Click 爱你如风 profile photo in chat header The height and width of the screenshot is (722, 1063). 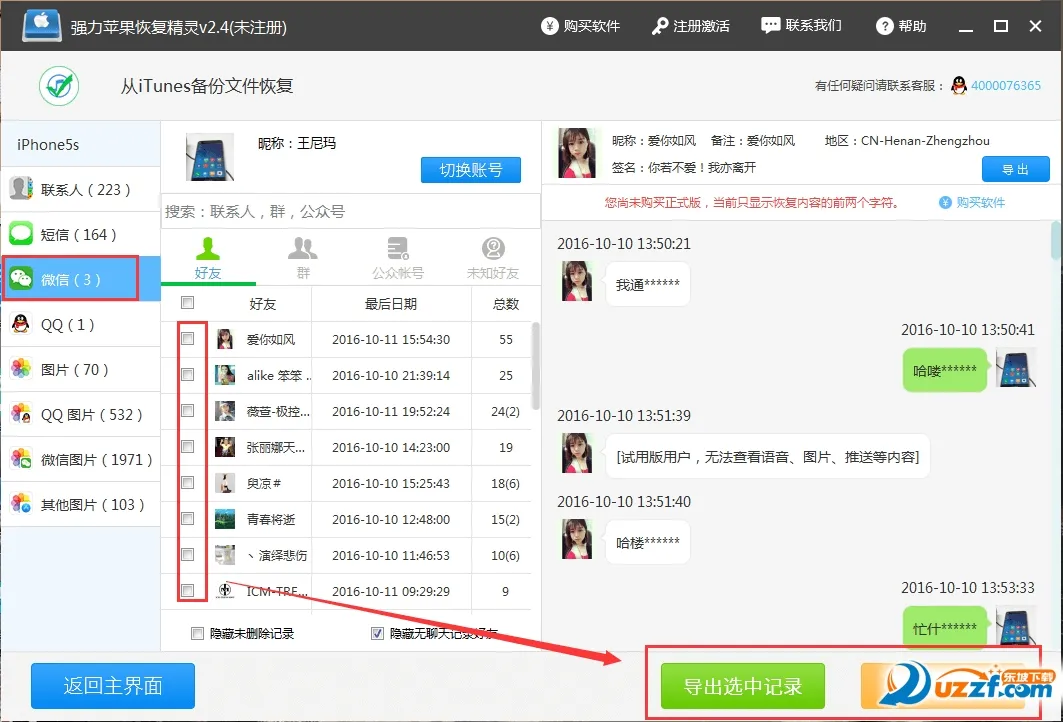tap(577, 153)
